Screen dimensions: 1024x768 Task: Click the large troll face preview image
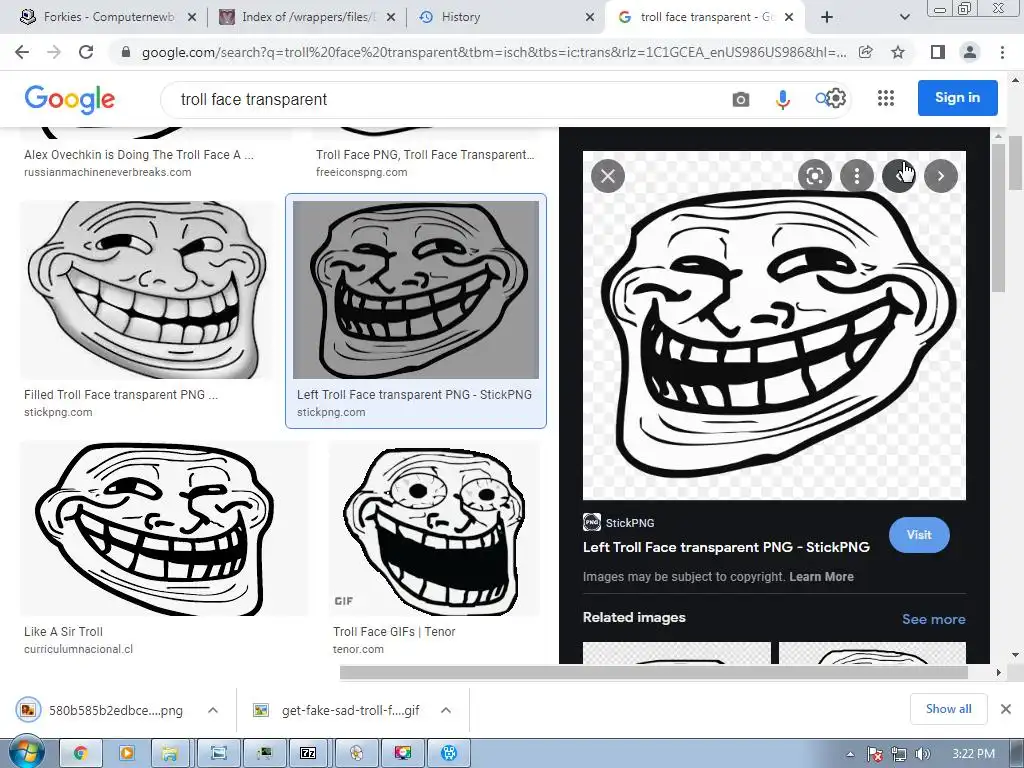774,325
